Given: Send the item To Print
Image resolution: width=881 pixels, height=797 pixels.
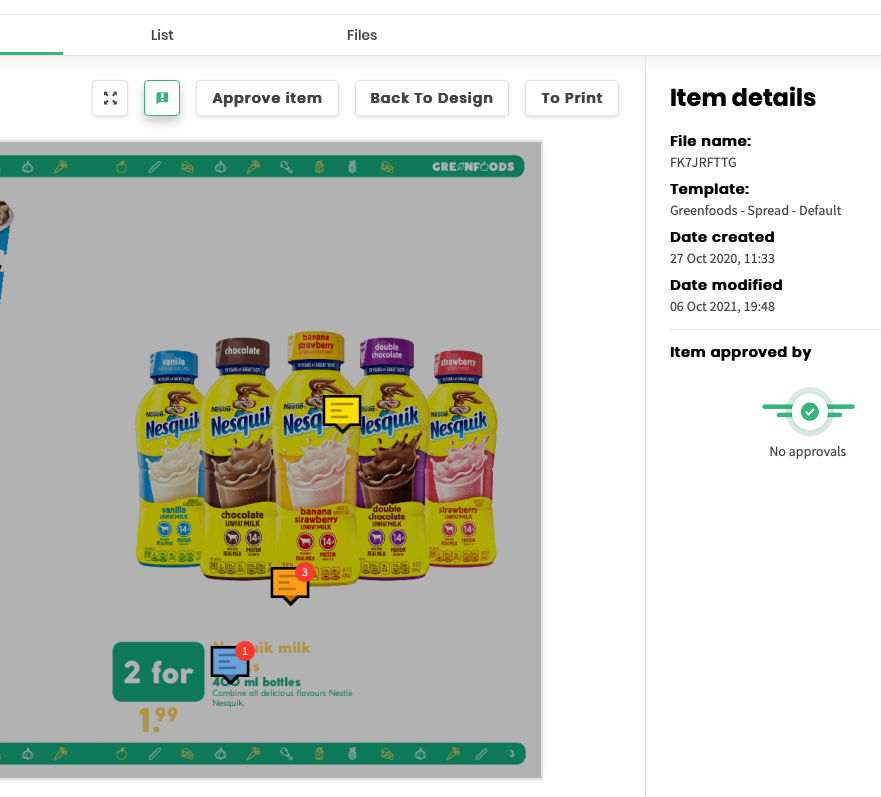Looking at the screenshot, I should tap(572, 98).
